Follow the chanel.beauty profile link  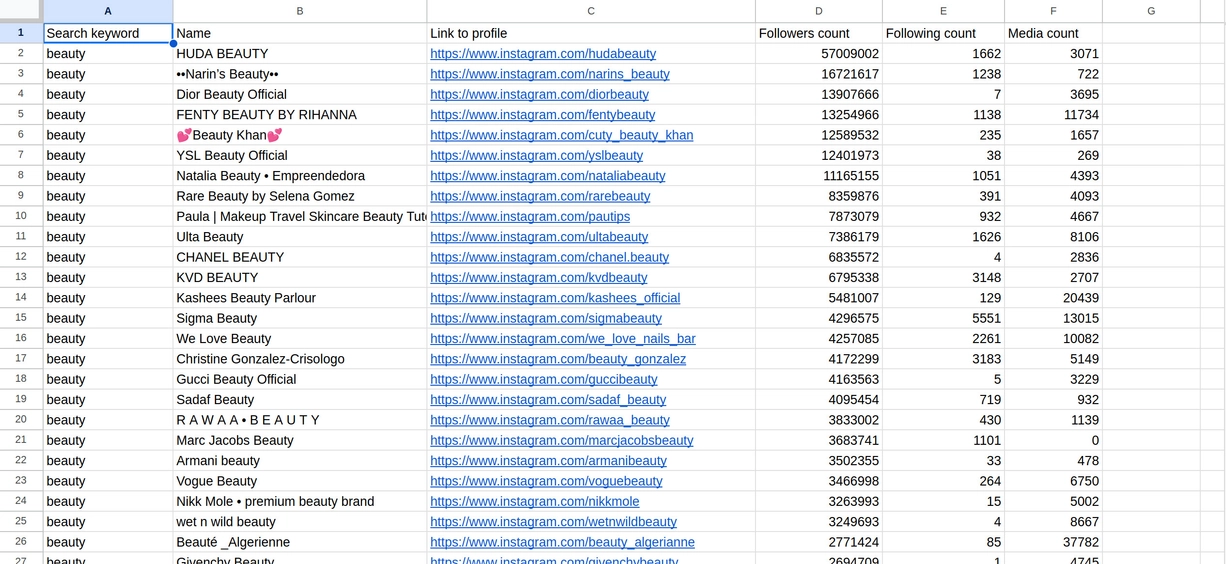coord(549,257)
